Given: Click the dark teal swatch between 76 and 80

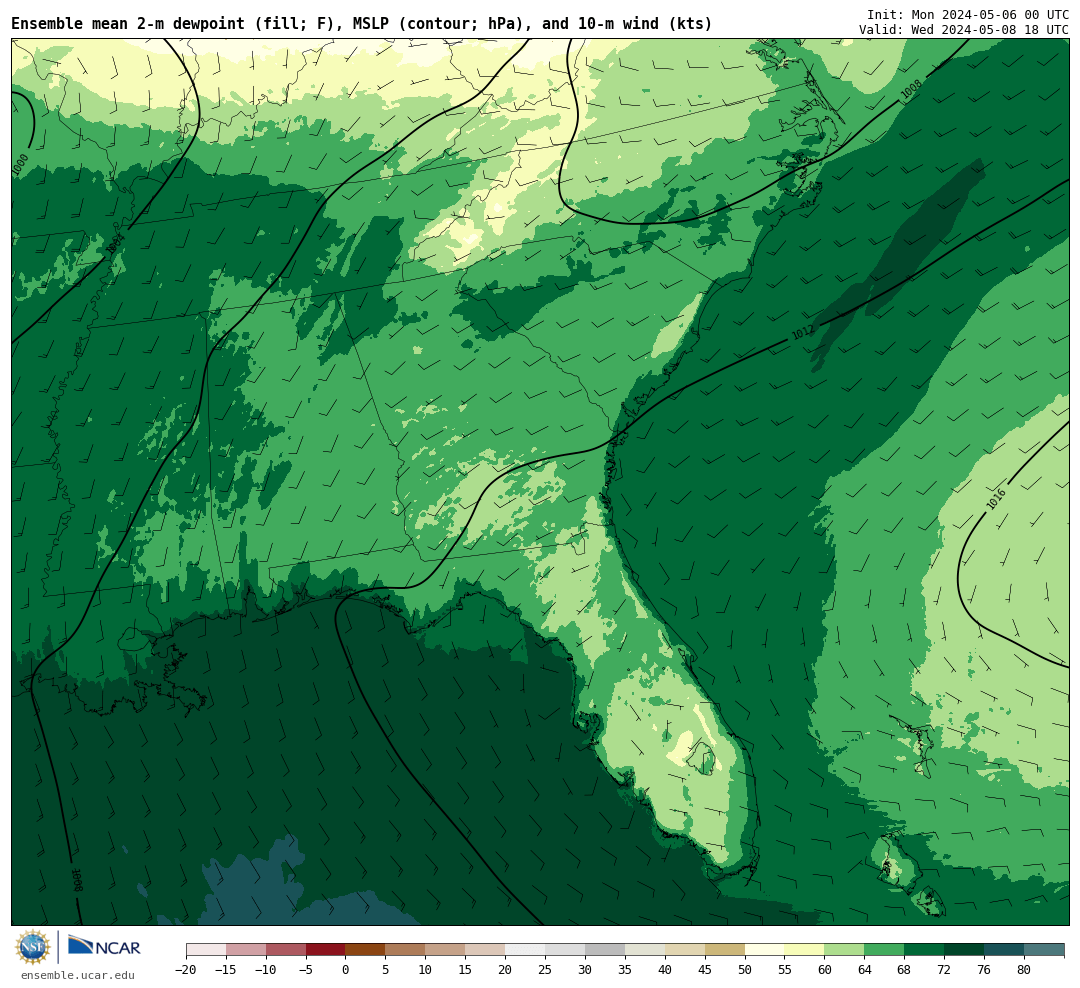Looking at the screenshot, I should click(1005, 950).
